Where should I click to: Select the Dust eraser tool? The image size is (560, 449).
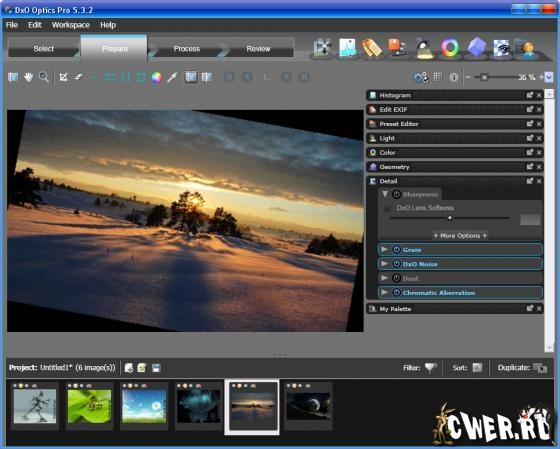[x=79, y=77]
